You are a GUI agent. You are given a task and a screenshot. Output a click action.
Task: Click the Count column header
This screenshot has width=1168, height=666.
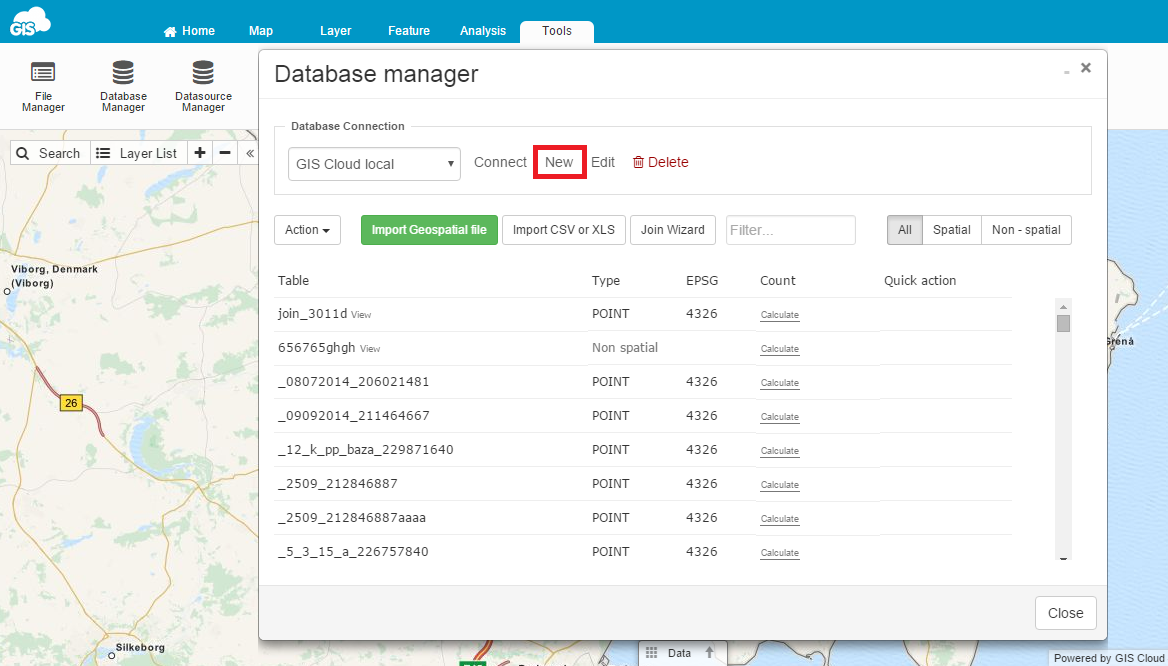click(x=778, y=281)
